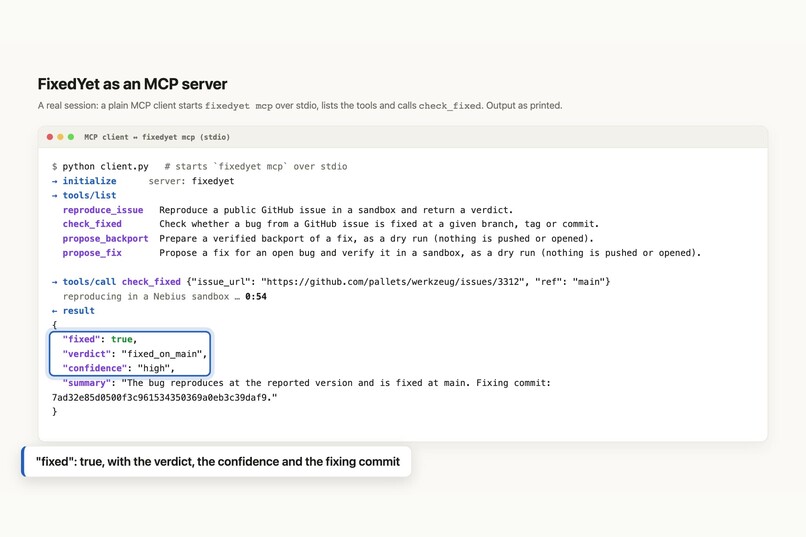The image size is (806, 537).
Task: Click the 'reproduce_issue' tool name
Action: 103,210
